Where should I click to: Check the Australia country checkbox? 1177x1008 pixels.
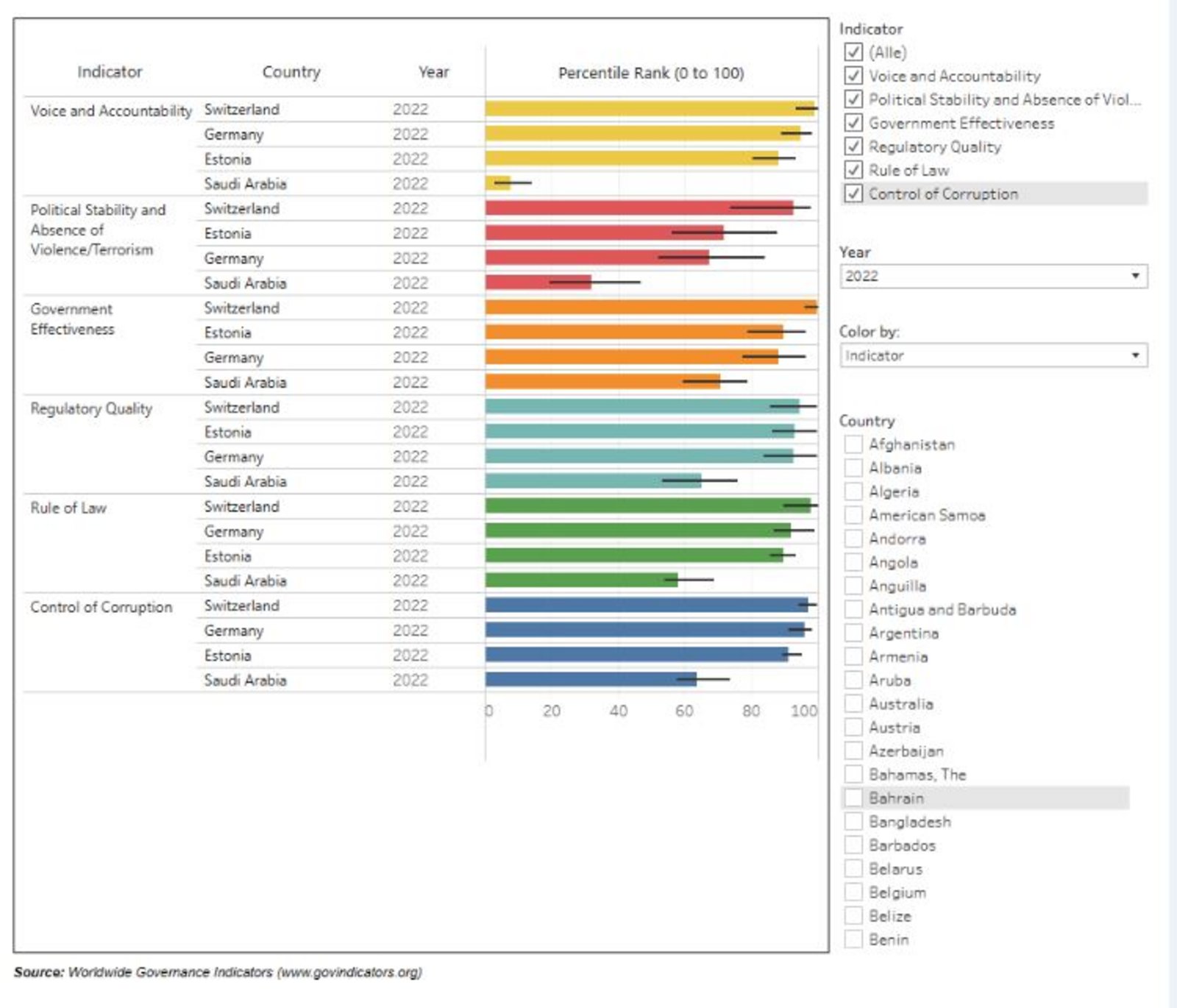coord(853,703)
